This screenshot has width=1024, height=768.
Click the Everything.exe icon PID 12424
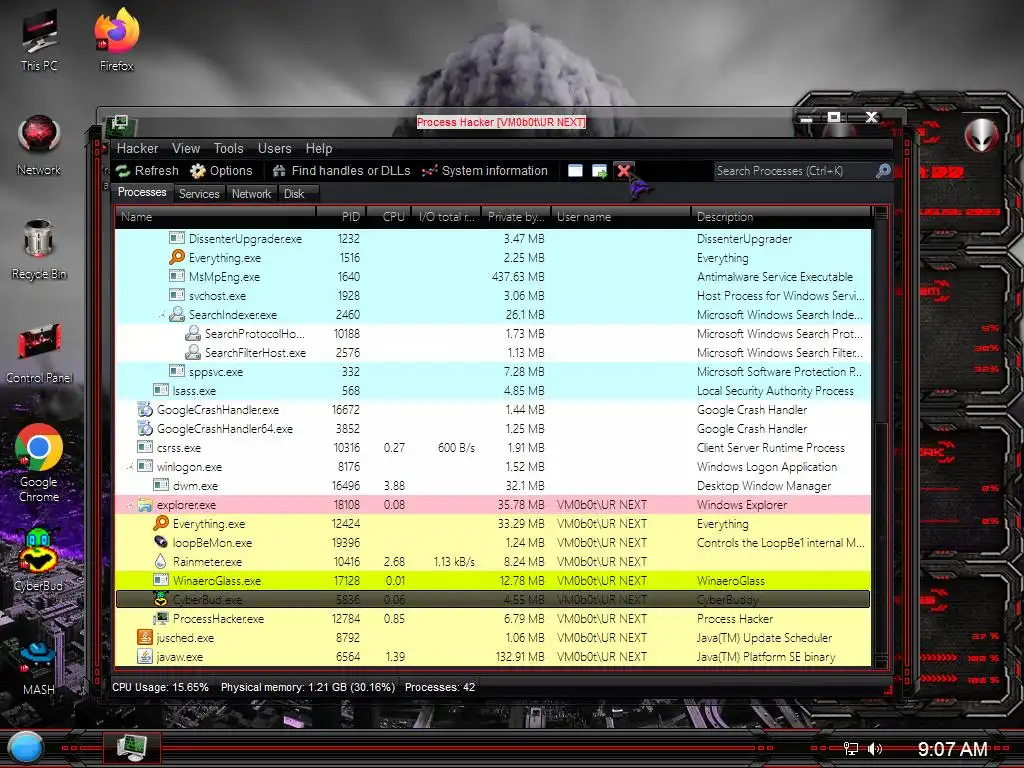click(161, 524)
